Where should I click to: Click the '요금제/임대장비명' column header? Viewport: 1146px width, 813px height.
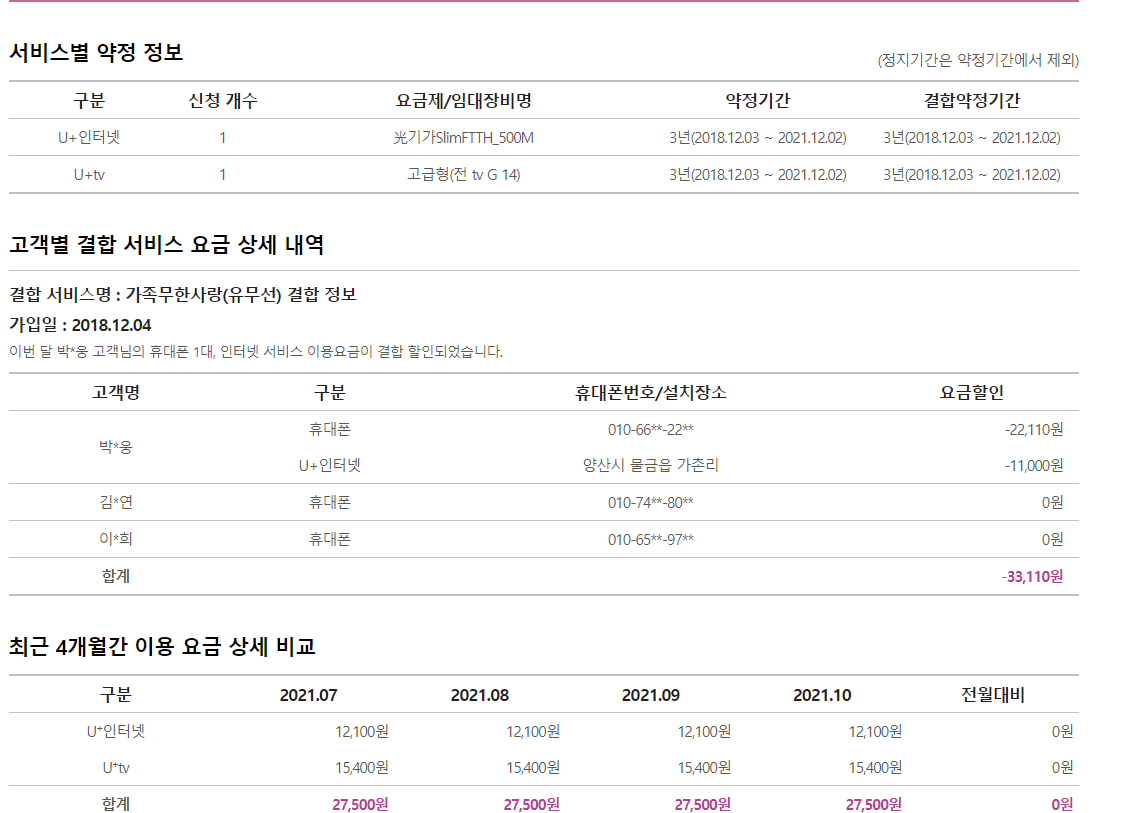pos(463,101)
